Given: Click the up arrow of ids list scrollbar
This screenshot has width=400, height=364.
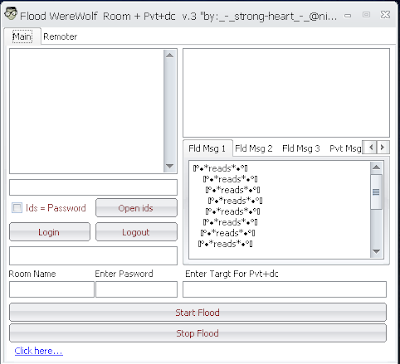Looking at the screenshot, I should click(x=169, y=55).
